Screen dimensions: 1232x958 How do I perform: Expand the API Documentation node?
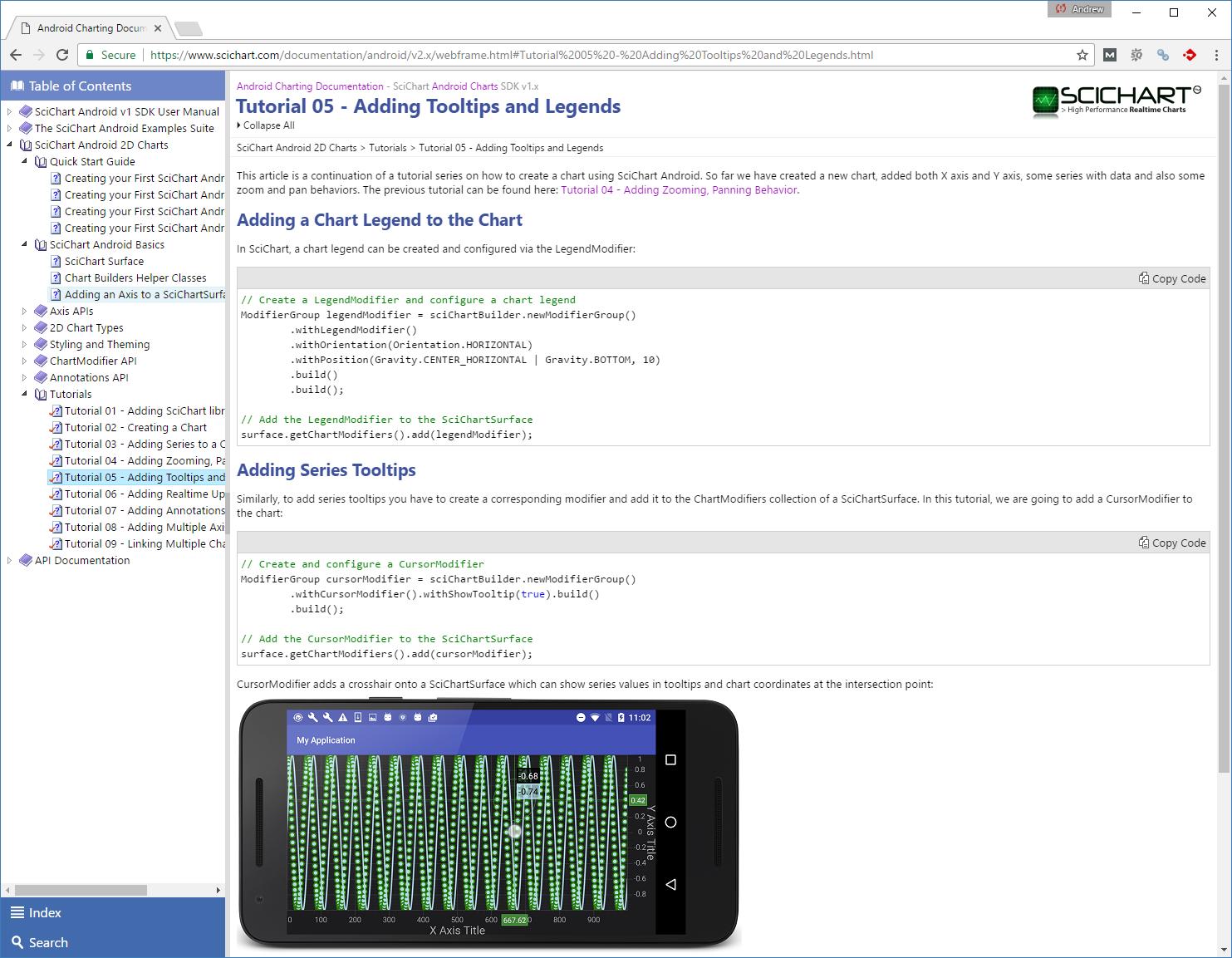pyautogui.click(x=9, y=560)
